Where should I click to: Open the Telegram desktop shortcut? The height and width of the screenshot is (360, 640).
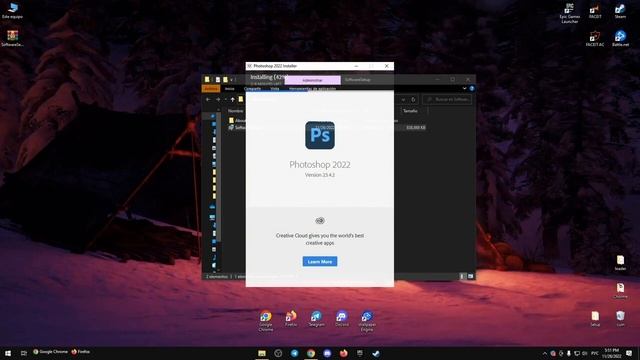click(316, 319)
